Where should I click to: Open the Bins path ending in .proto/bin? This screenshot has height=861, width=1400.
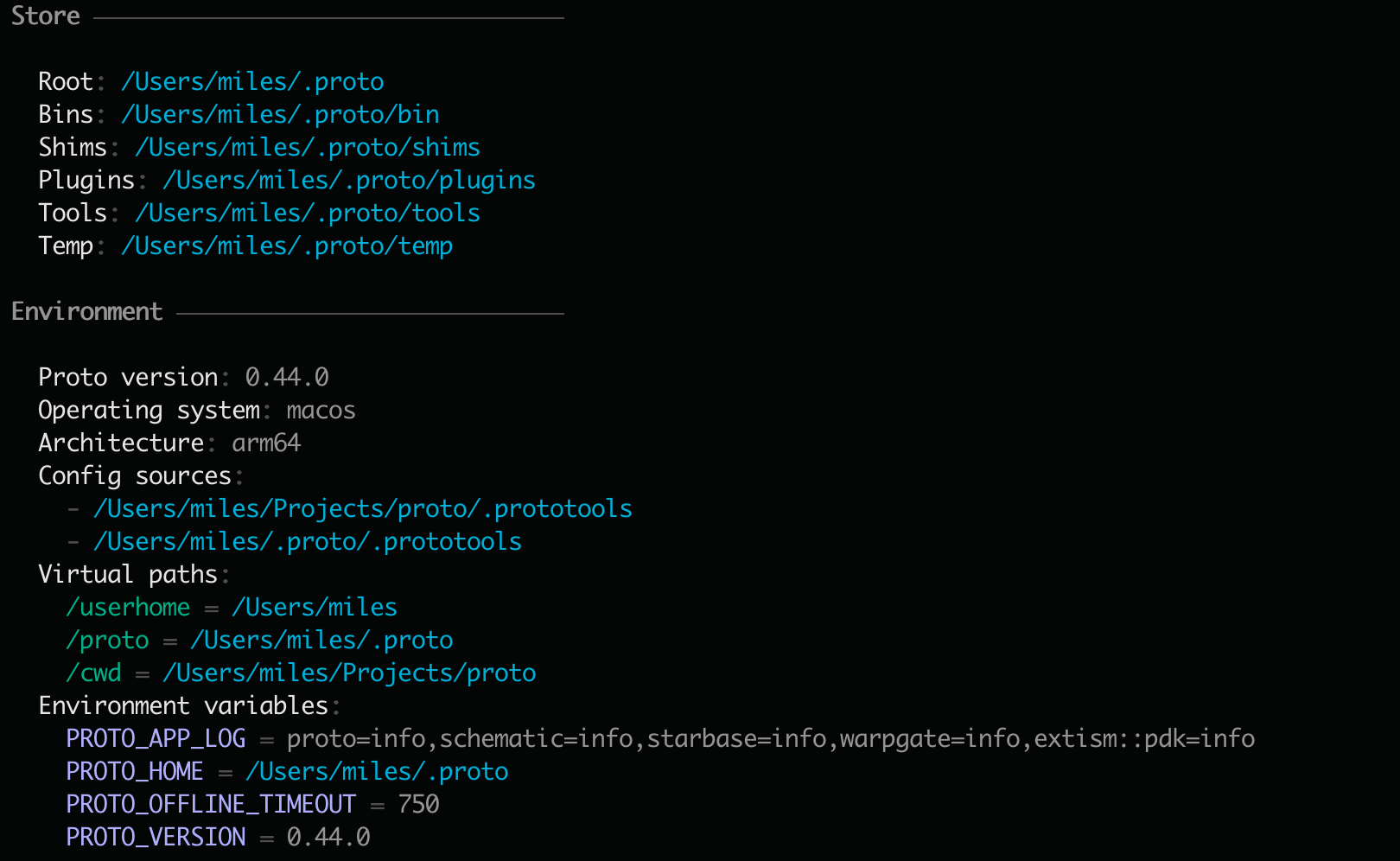click(x=280, y=115)
